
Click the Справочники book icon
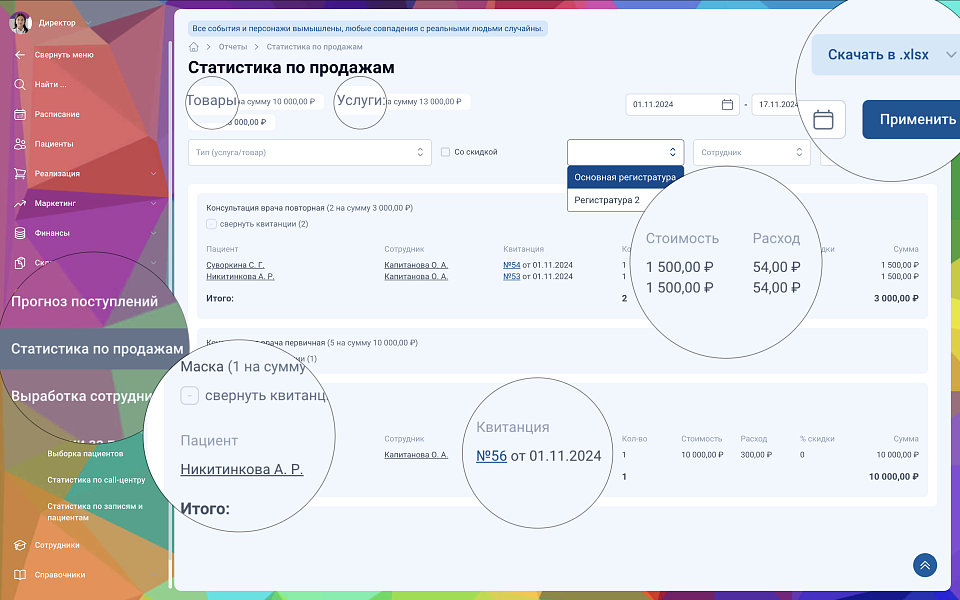click(x=19, y=575)
